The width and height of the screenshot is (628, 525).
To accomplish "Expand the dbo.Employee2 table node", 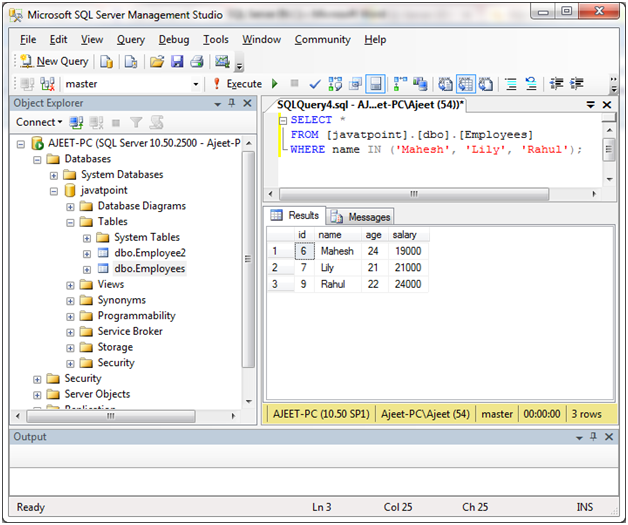I will tap(87, 254).
